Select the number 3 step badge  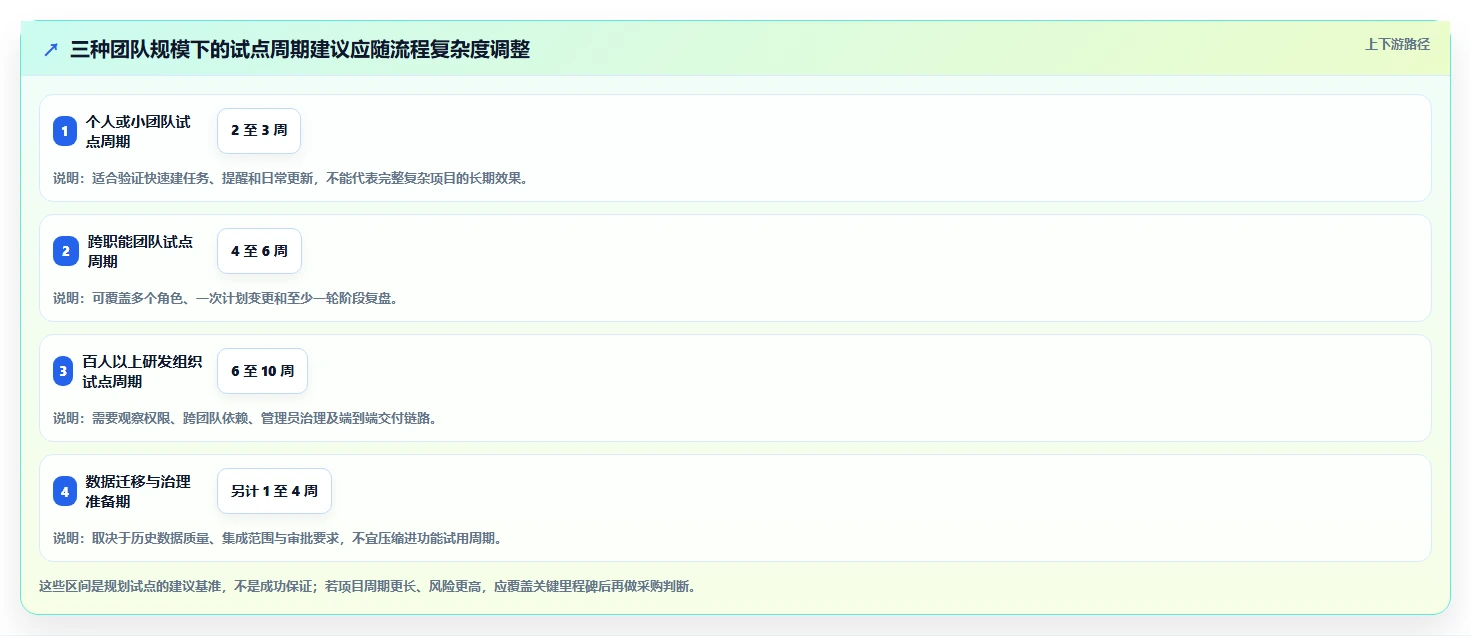pyautogui.click(x=65, y=371)
